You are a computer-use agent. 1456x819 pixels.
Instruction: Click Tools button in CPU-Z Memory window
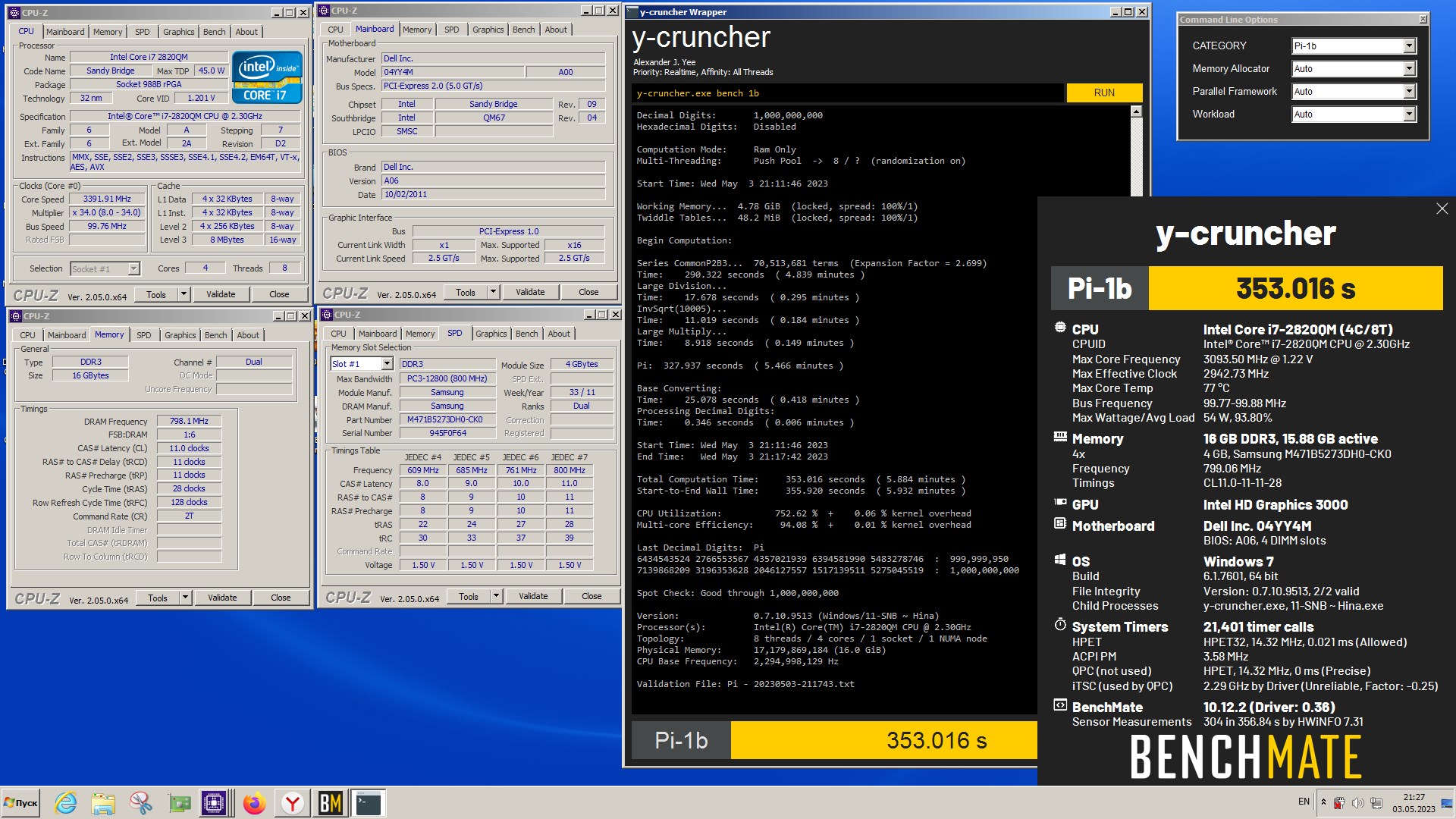[158, 598]
